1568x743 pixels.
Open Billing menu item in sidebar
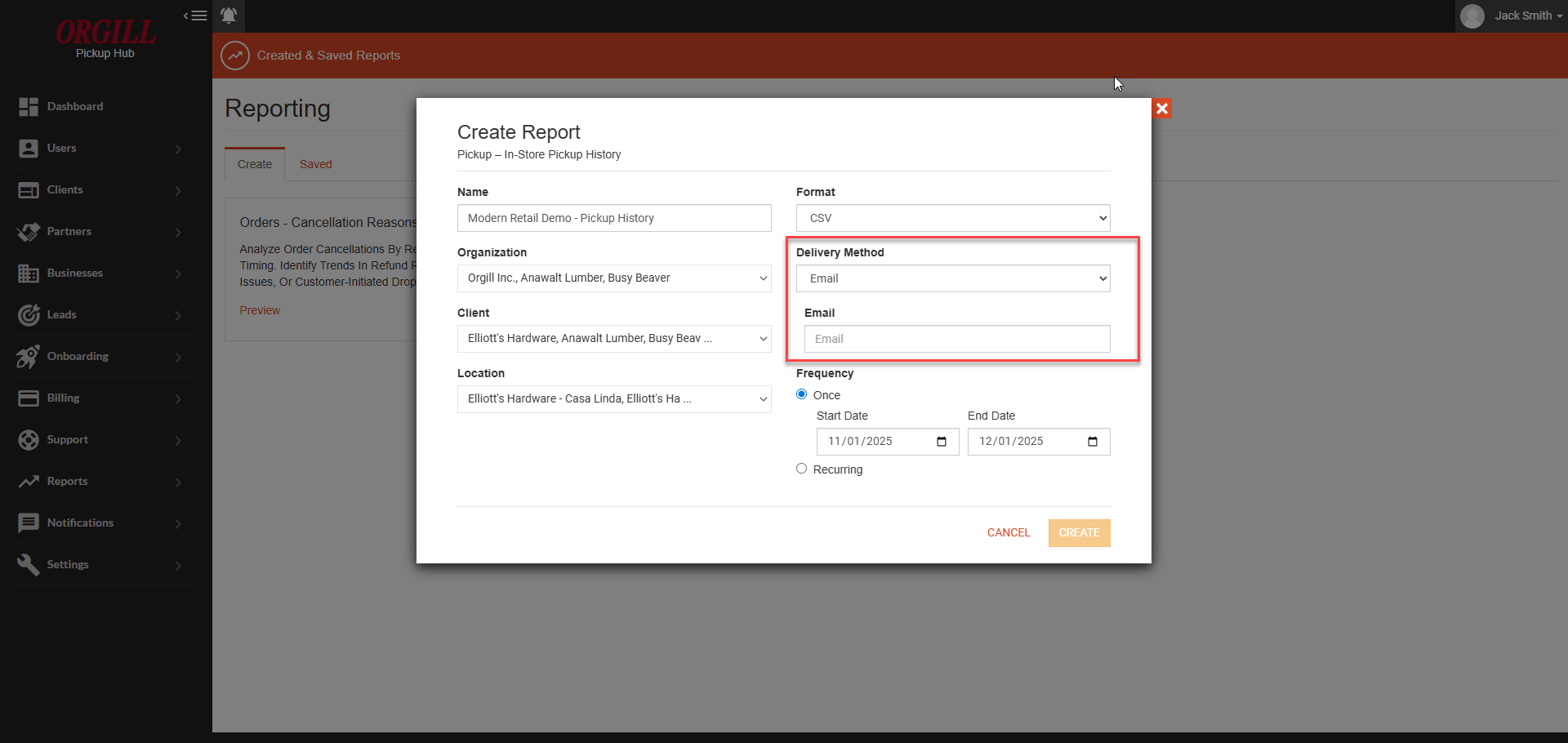[x=106, y=398]
